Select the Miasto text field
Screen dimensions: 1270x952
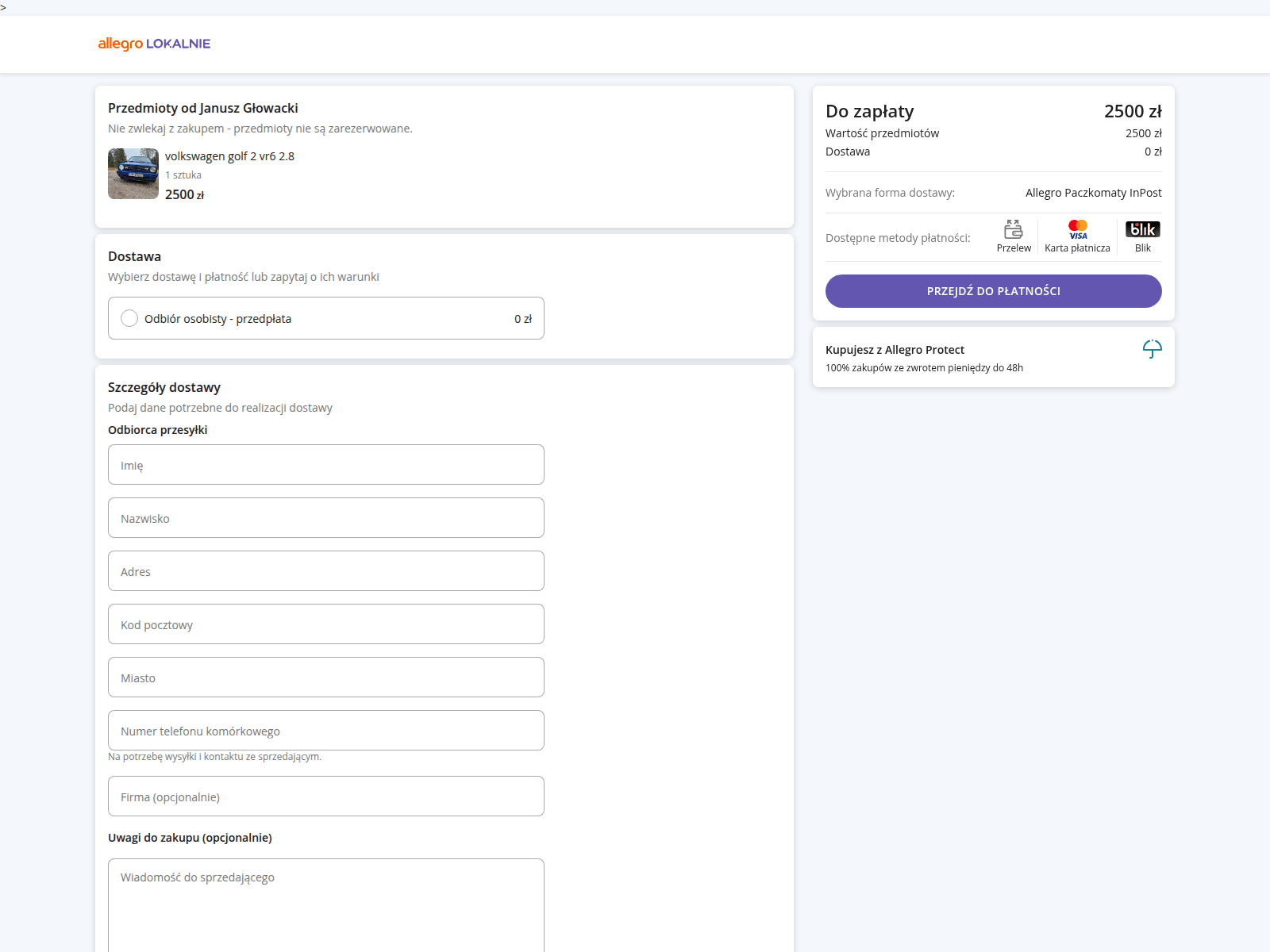325,678
